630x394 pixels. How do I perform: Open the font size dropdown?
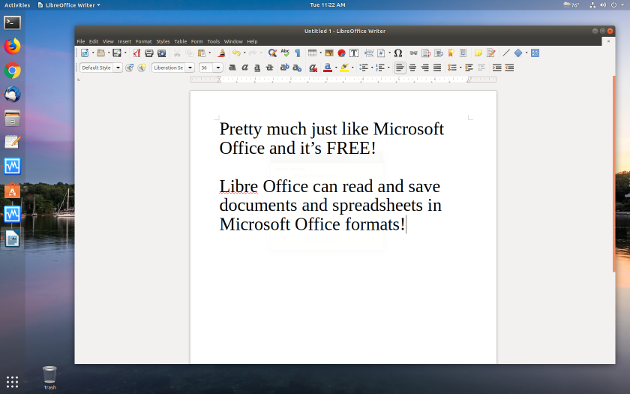click(218, 68)
